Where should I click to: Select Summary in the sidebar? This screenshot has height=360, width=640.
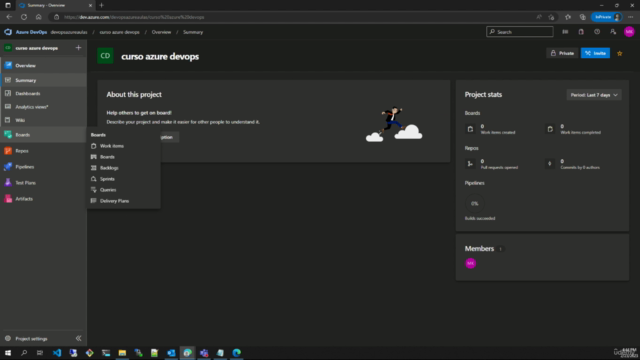tap(43, 80)
